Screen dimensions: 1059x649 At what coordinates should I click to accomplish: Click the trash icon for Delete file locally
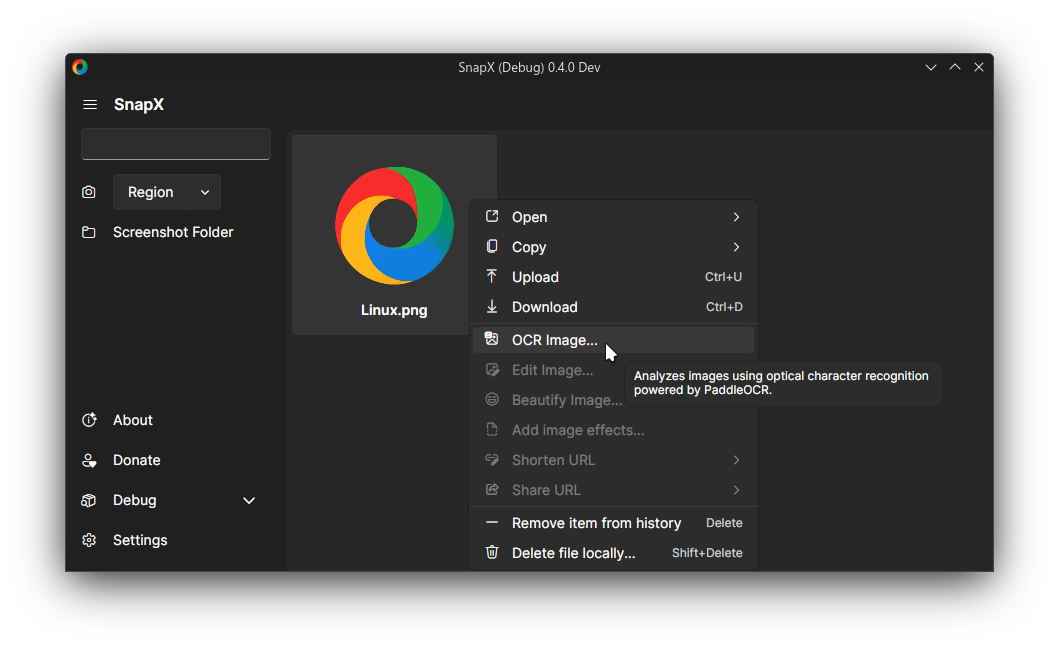(x=492, y=552)
